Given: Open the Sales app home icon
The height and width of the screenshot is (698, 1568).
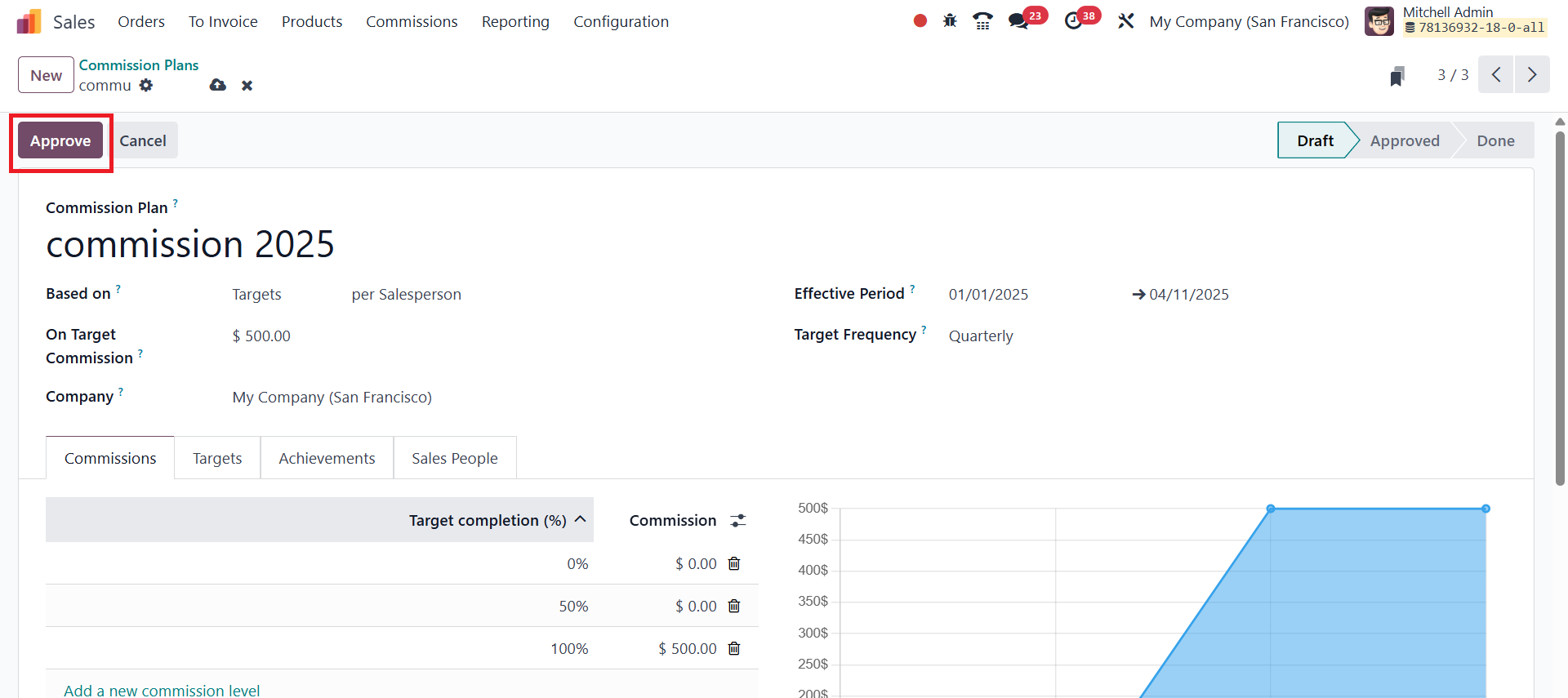Looking at the screenshot, I should pyautogui.click(x=29, y=21).
